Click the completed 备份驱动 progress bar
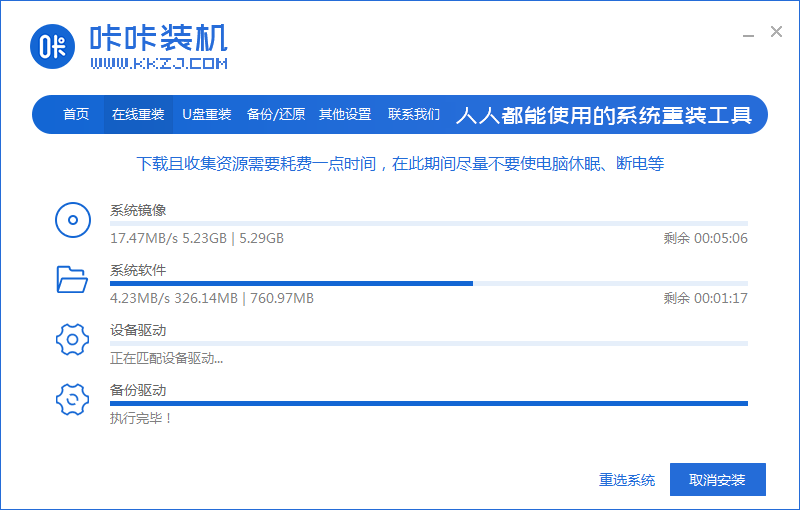800x510 pixels. click(x=428, y=403)
